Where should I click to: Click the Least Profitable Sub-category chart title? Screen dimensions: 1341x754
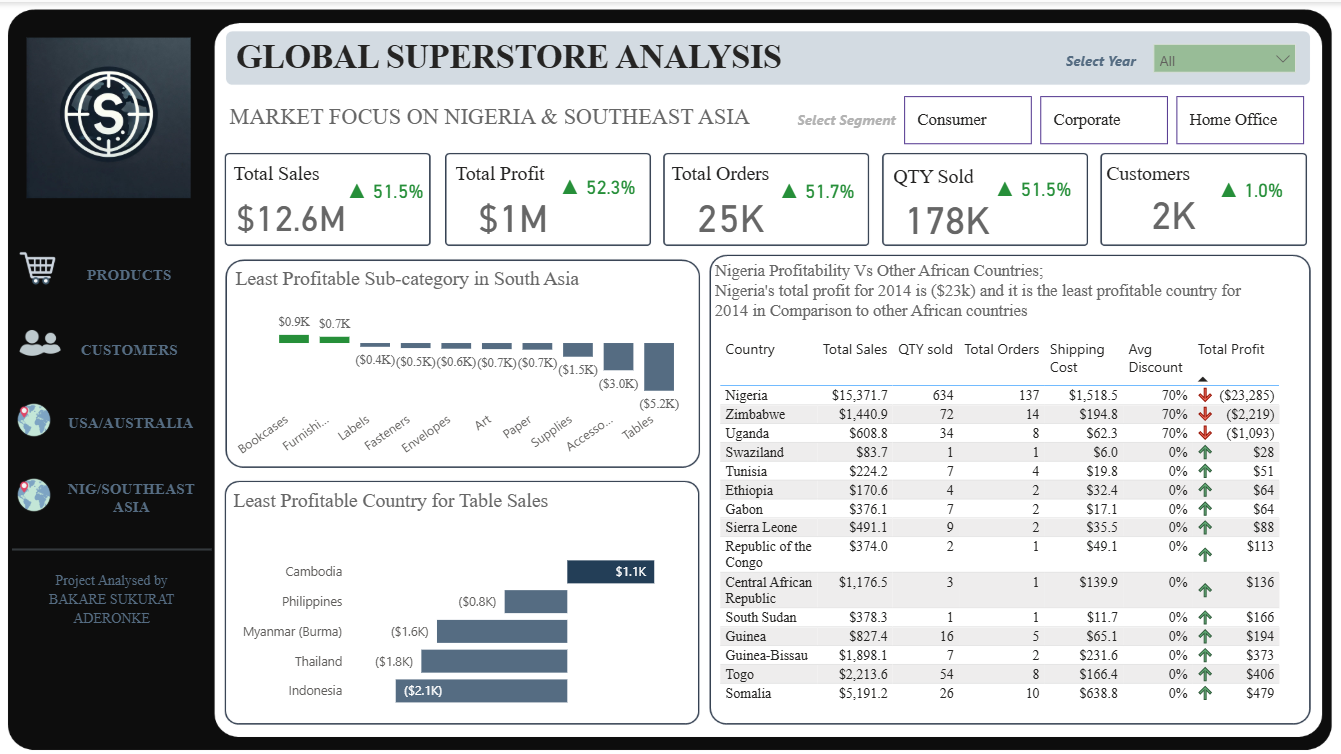tap(407, 279)
